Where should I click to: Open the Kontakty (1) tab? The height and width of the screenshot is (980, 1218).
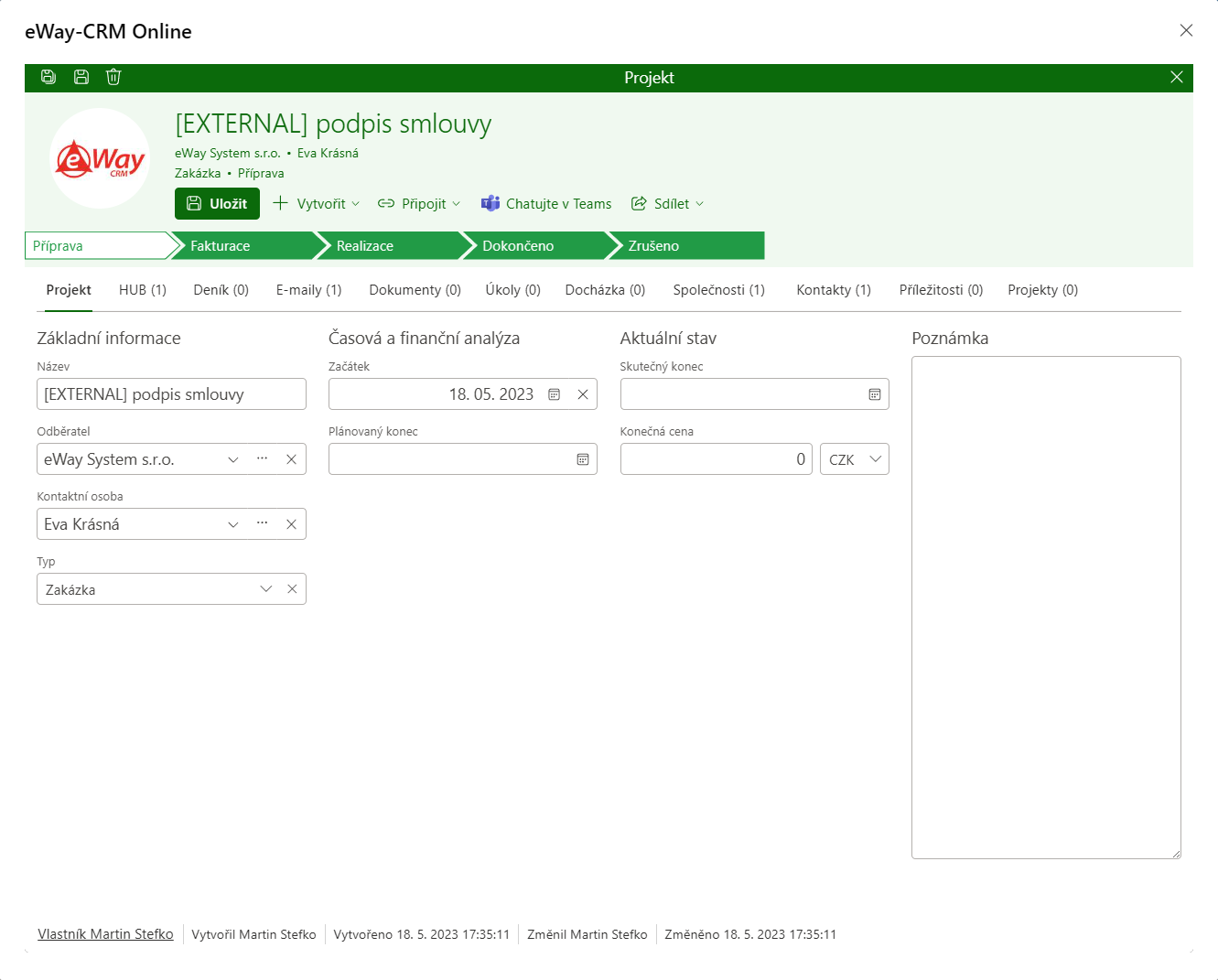click(834, 289)
